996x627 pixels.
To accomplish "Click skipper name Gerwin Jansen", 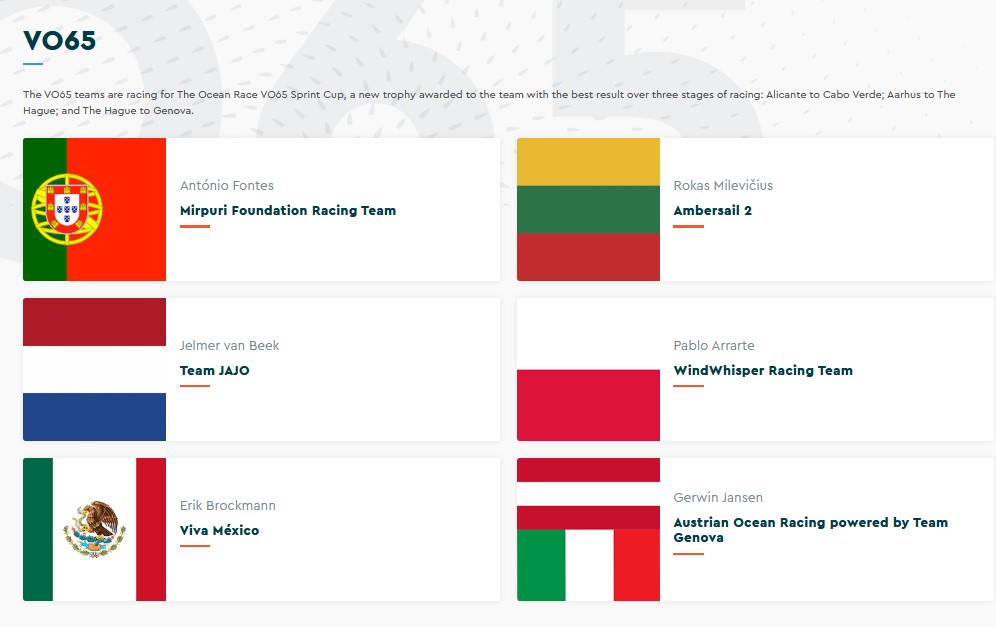I will [x=718, y=497].
